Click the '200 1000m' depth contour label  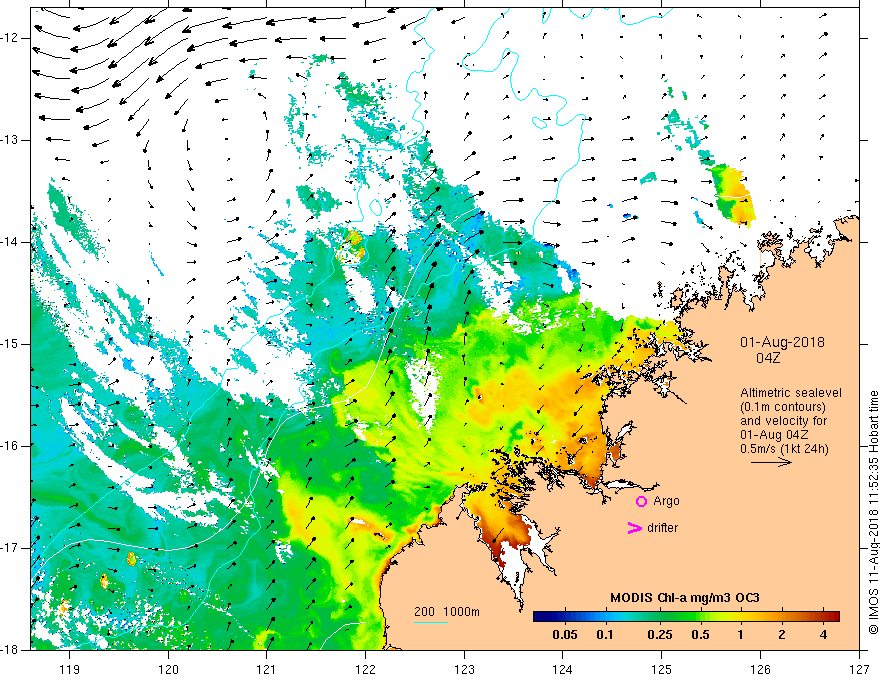point(447,612)
